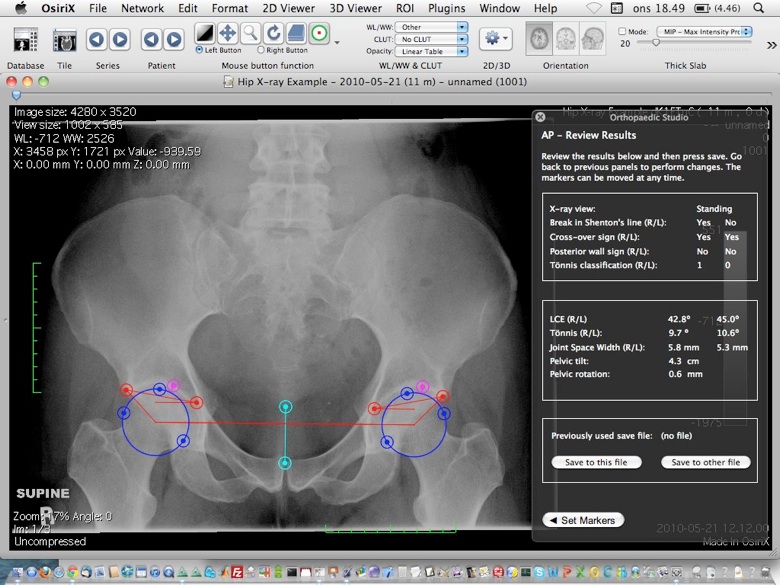Select the Zoom magnifier tool
The height and width of the screenshot is (585, 780).
pyautogui.click(x=250, y=33)
